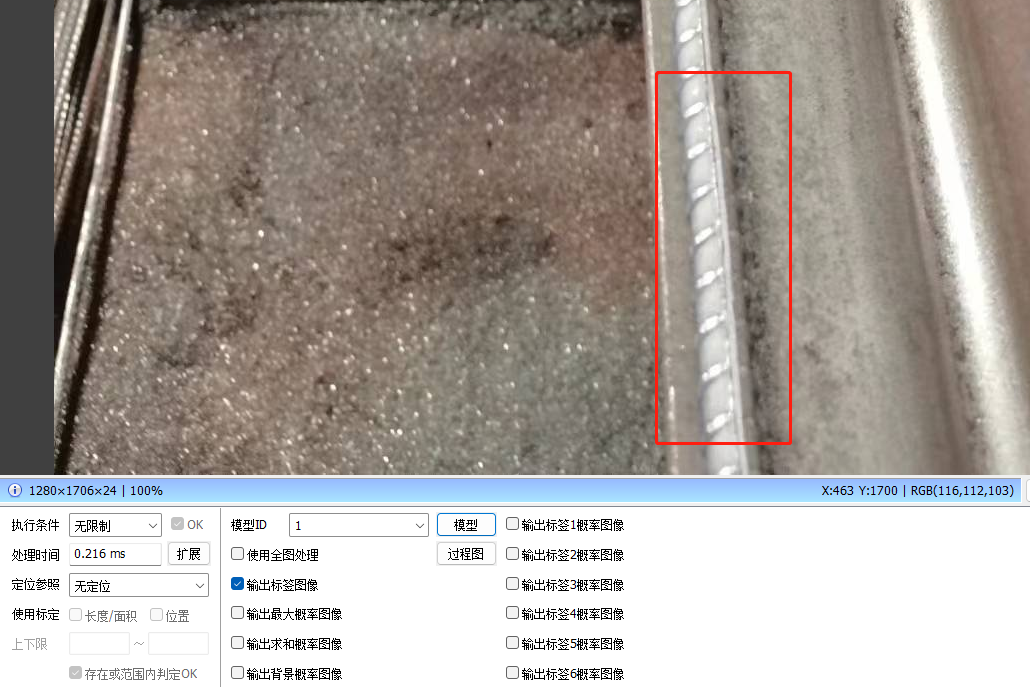Enable 输出标签4概率图像 checkbox

(x=512, y=613)
